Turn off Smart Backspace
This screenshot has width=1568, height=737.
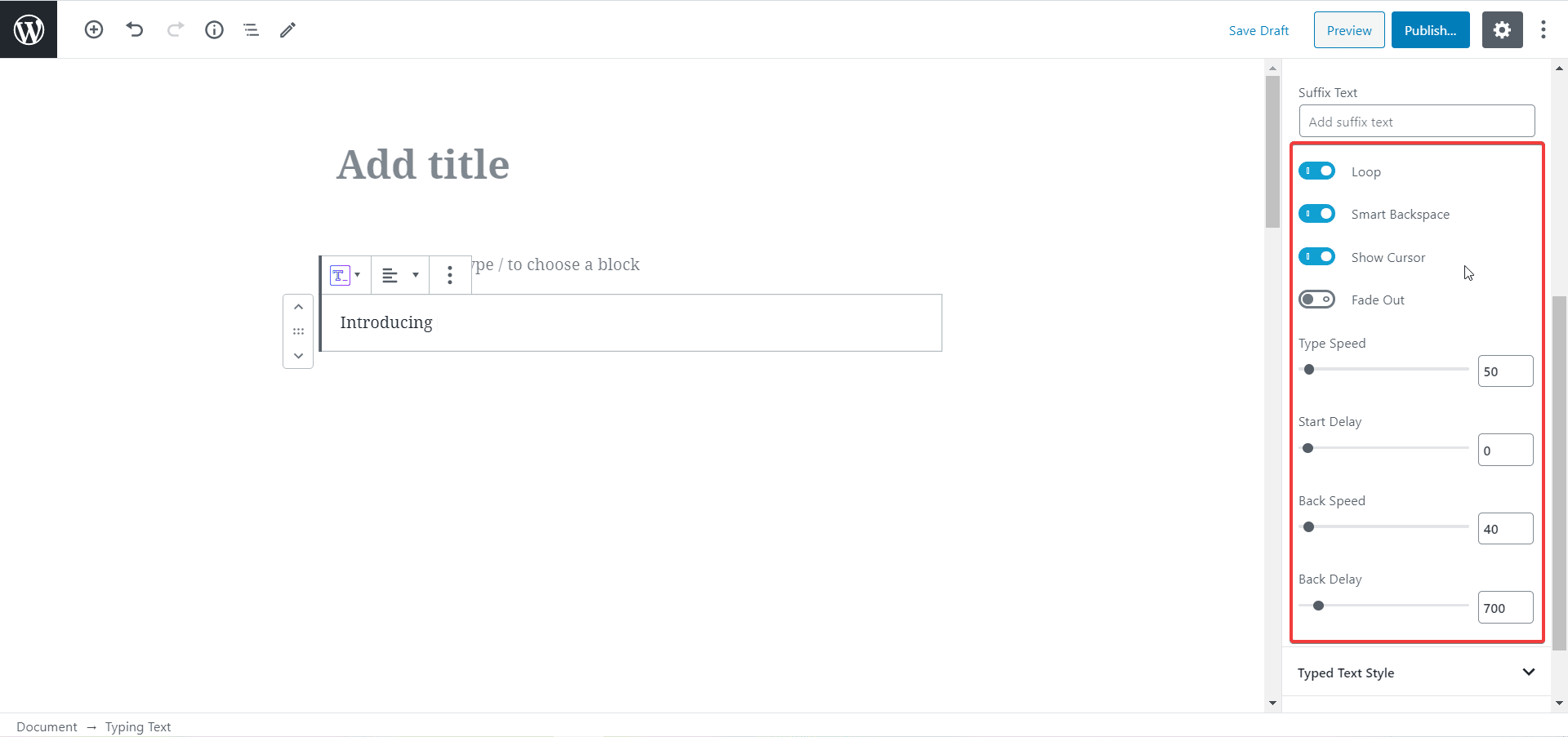[x=1316, y=214]
